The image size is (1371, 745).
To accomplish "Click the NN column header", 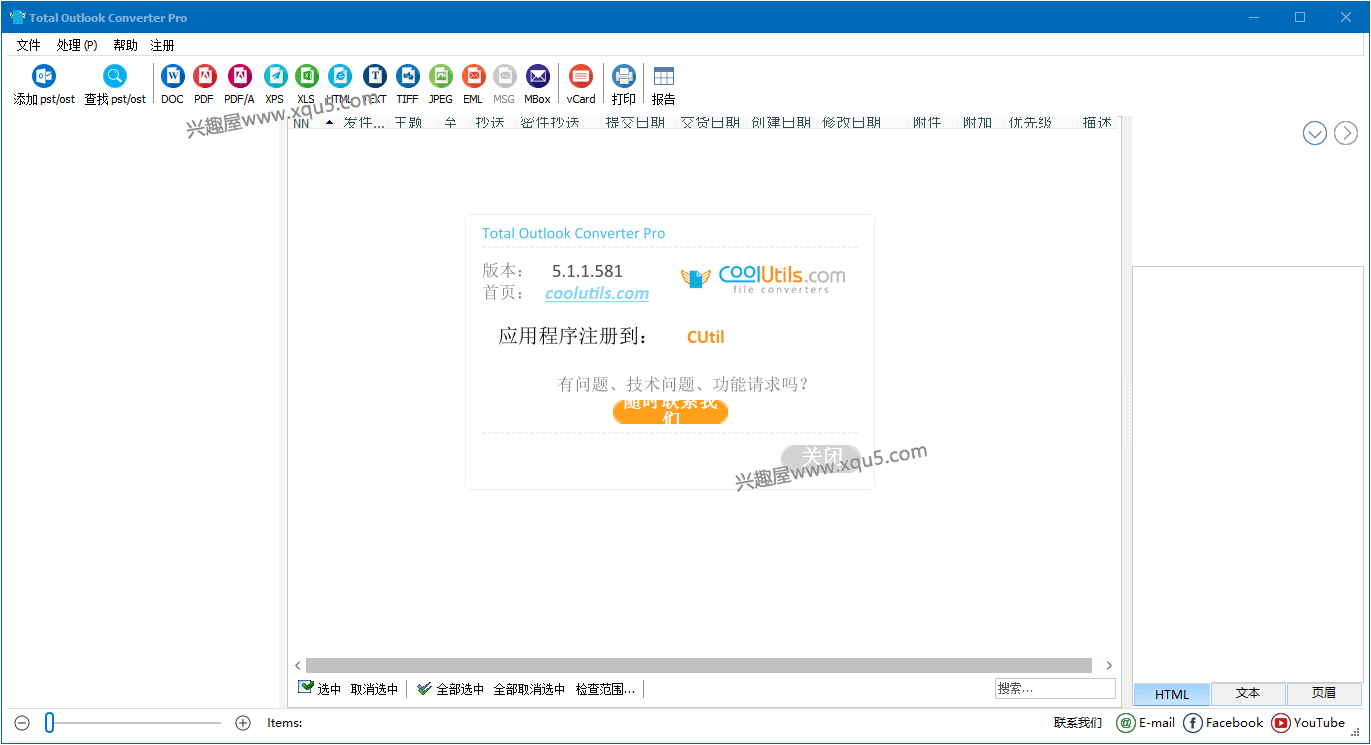I will coord(301,122).
